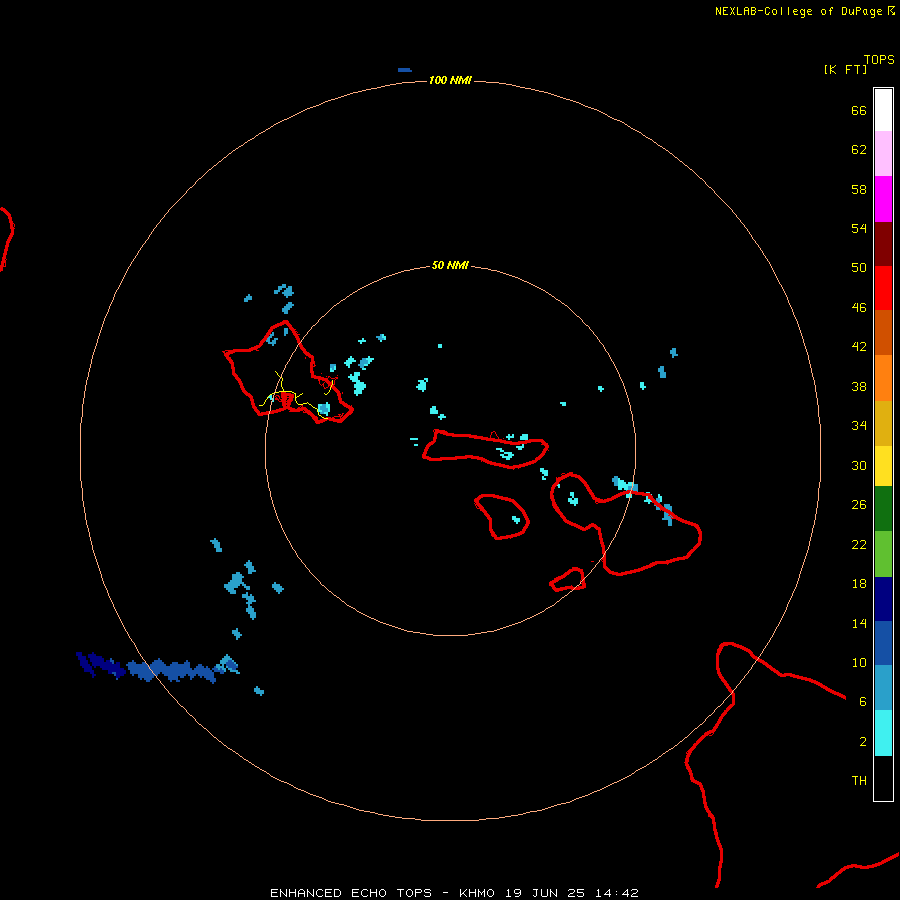Image resolution: width=900 pixels, height=900 pixels.
Task: Pick the light green legend swatch
Action: (x=883, y=554)
